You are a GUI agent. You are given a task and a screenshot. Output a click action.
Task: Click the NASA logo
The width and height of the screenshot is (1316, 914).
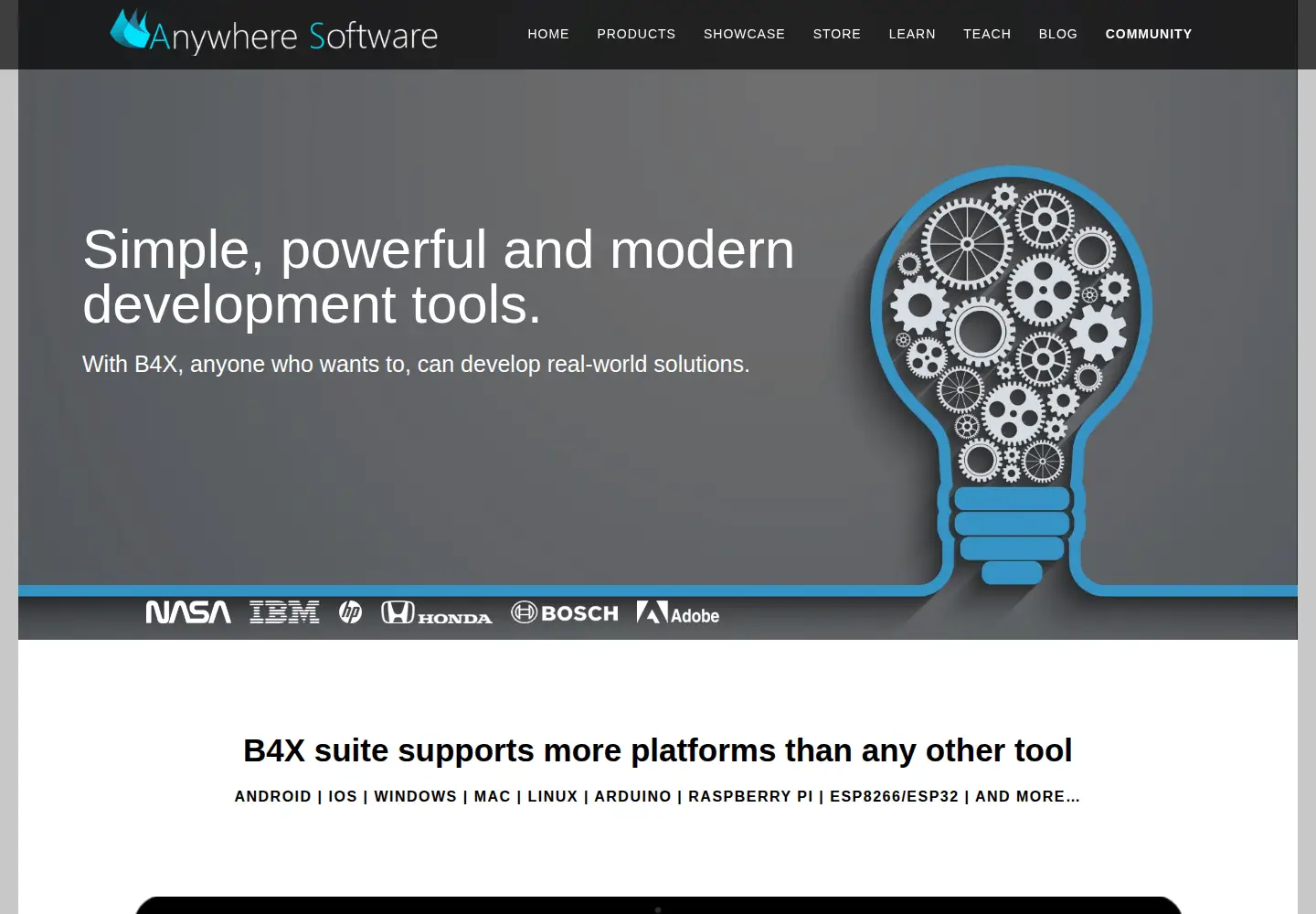coord(188,612)
